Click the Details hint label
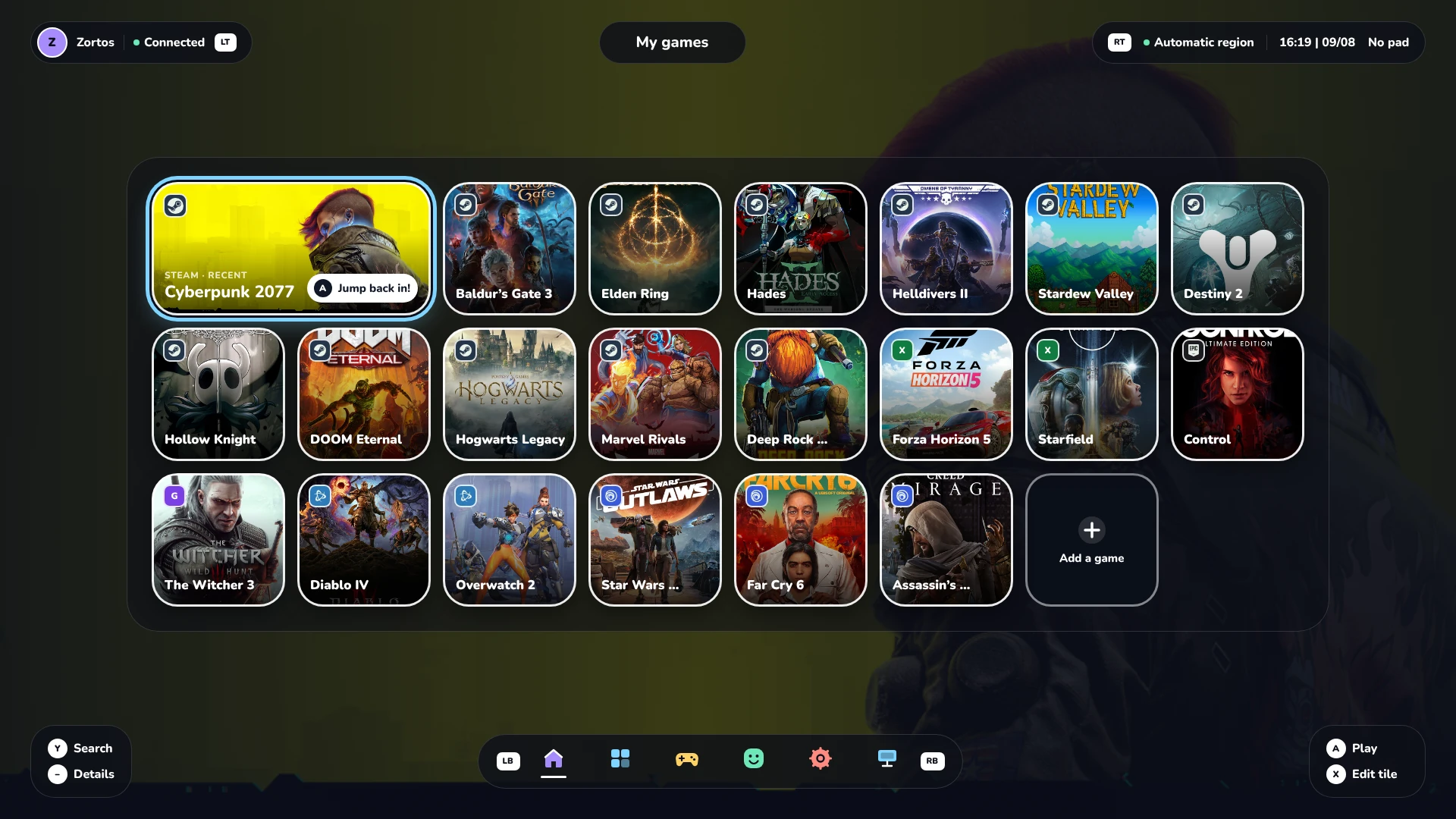The width and height of the screenshot is (1456, 819). coord(94,774)
